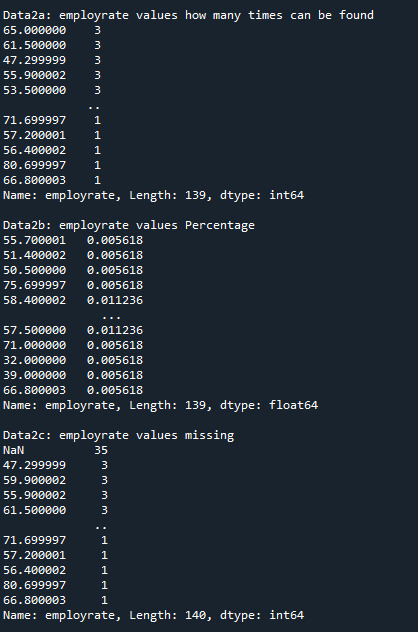Screen dimensions: 418x632
Task: Click the Length: 140 summary line
Action: pyautogui.click(x=154, y=615)
